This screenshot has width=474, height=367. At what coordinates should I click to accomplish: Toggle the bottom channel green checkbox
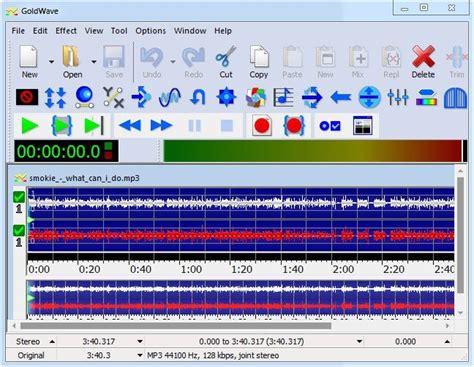19,230
